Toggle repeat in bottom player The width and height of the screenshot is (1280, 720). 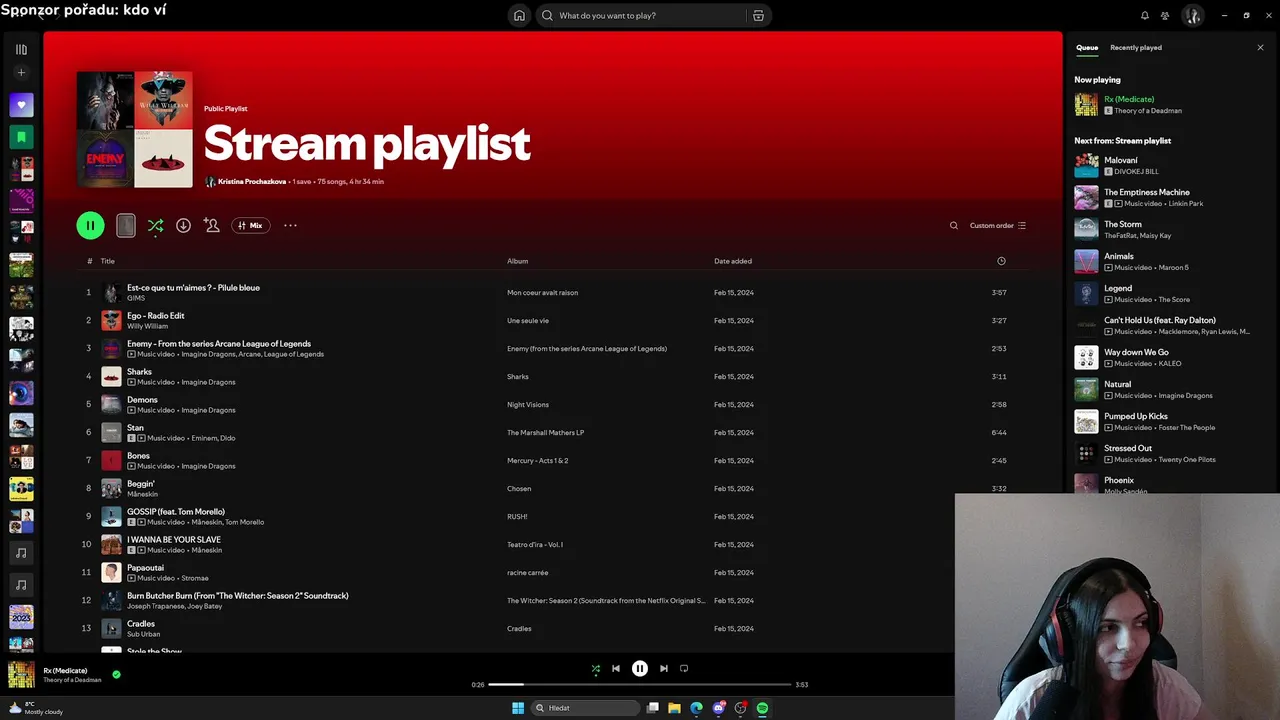pos(684,669)
